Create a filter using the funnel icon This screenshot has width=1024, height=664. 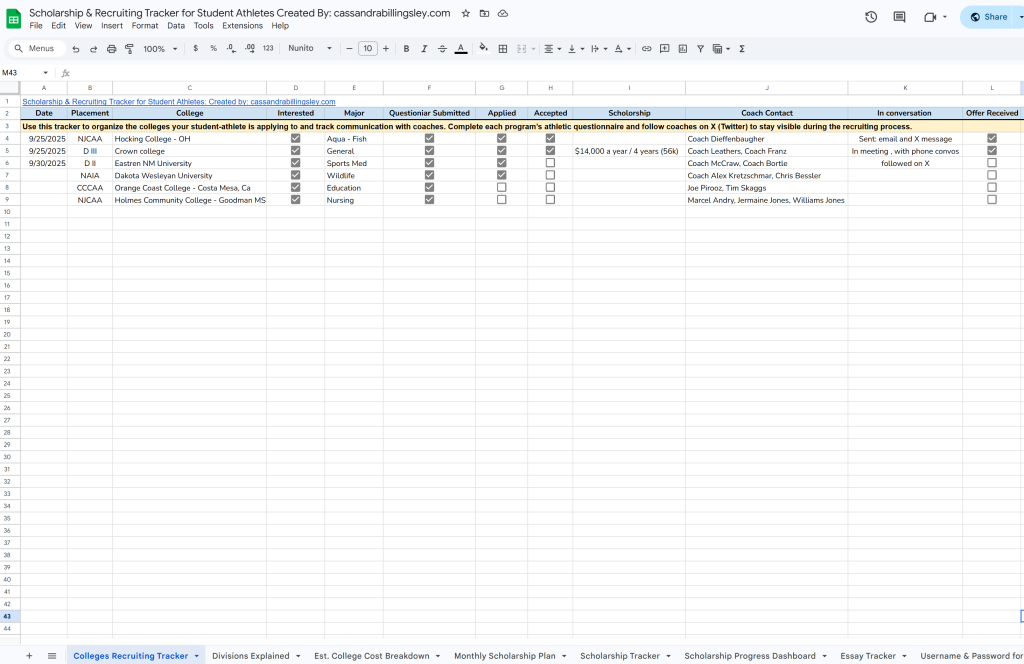click(700, 48)
